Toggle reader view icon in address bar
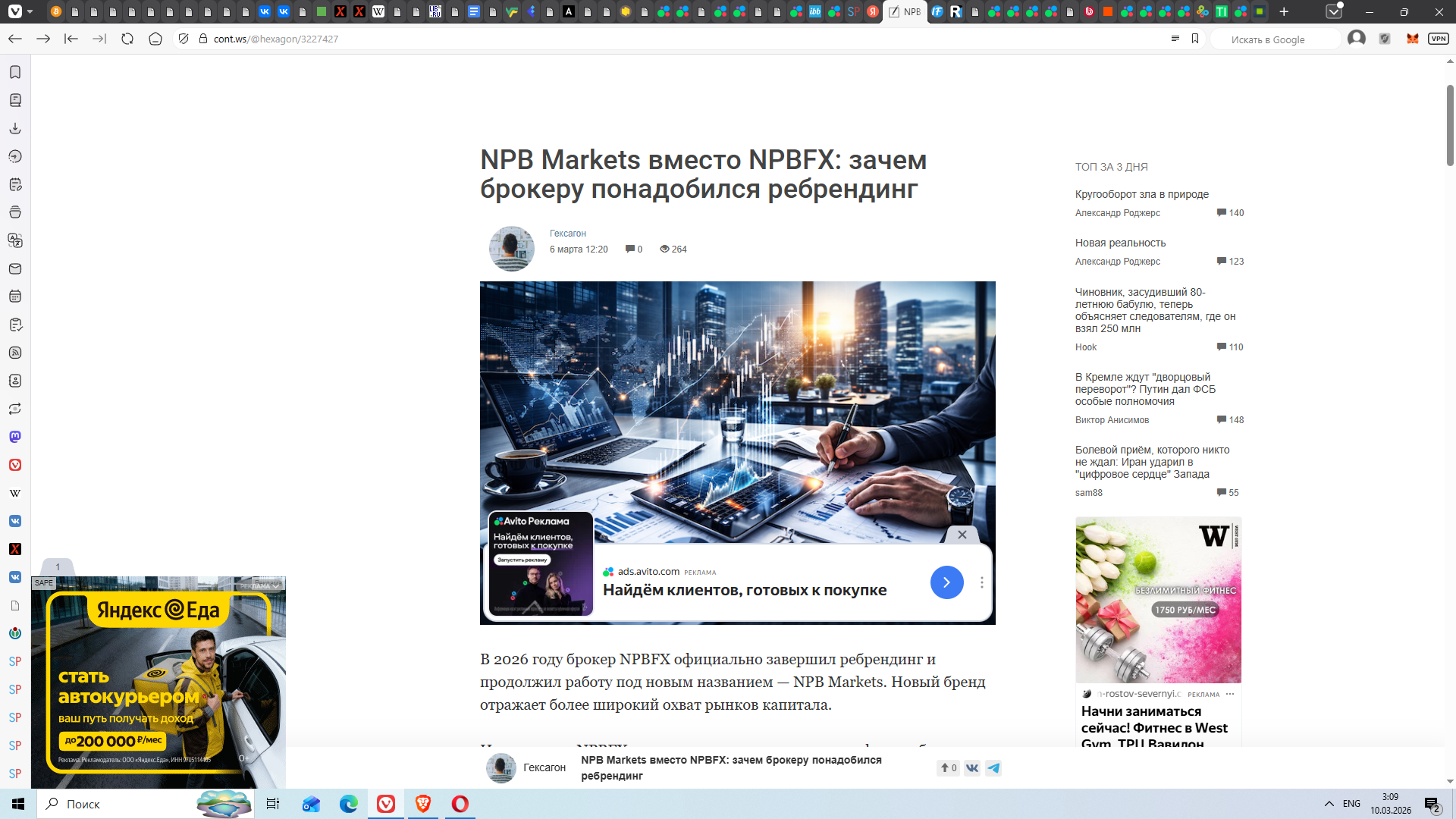Screen dimensions: 1456x819 [x=1175, y=39]
